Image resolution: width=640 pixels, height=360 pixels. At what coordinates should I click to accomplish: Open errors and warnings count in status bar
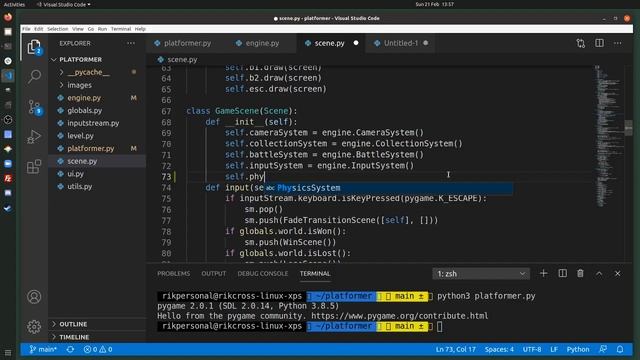[98, 349]
